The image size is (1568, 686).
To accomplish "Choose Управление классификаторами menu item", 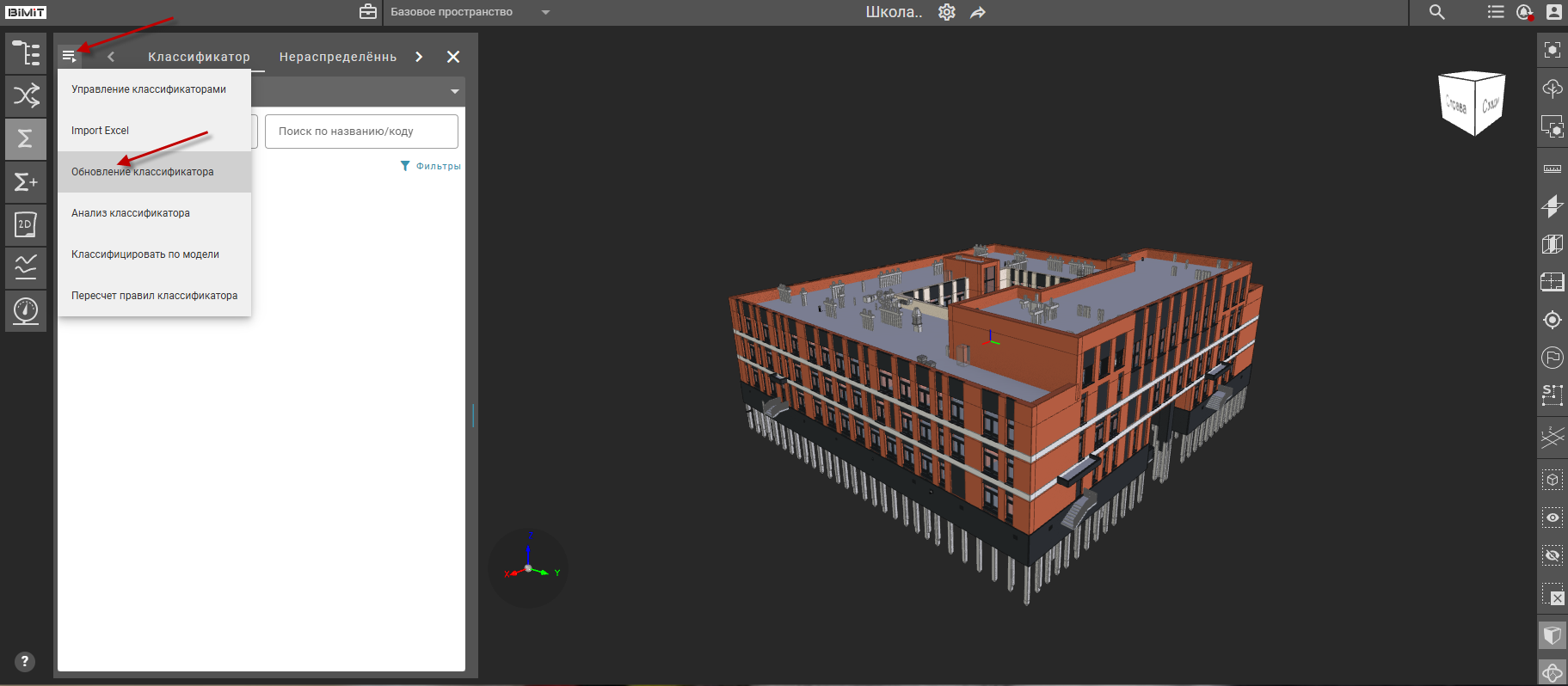I will (154, 89).
